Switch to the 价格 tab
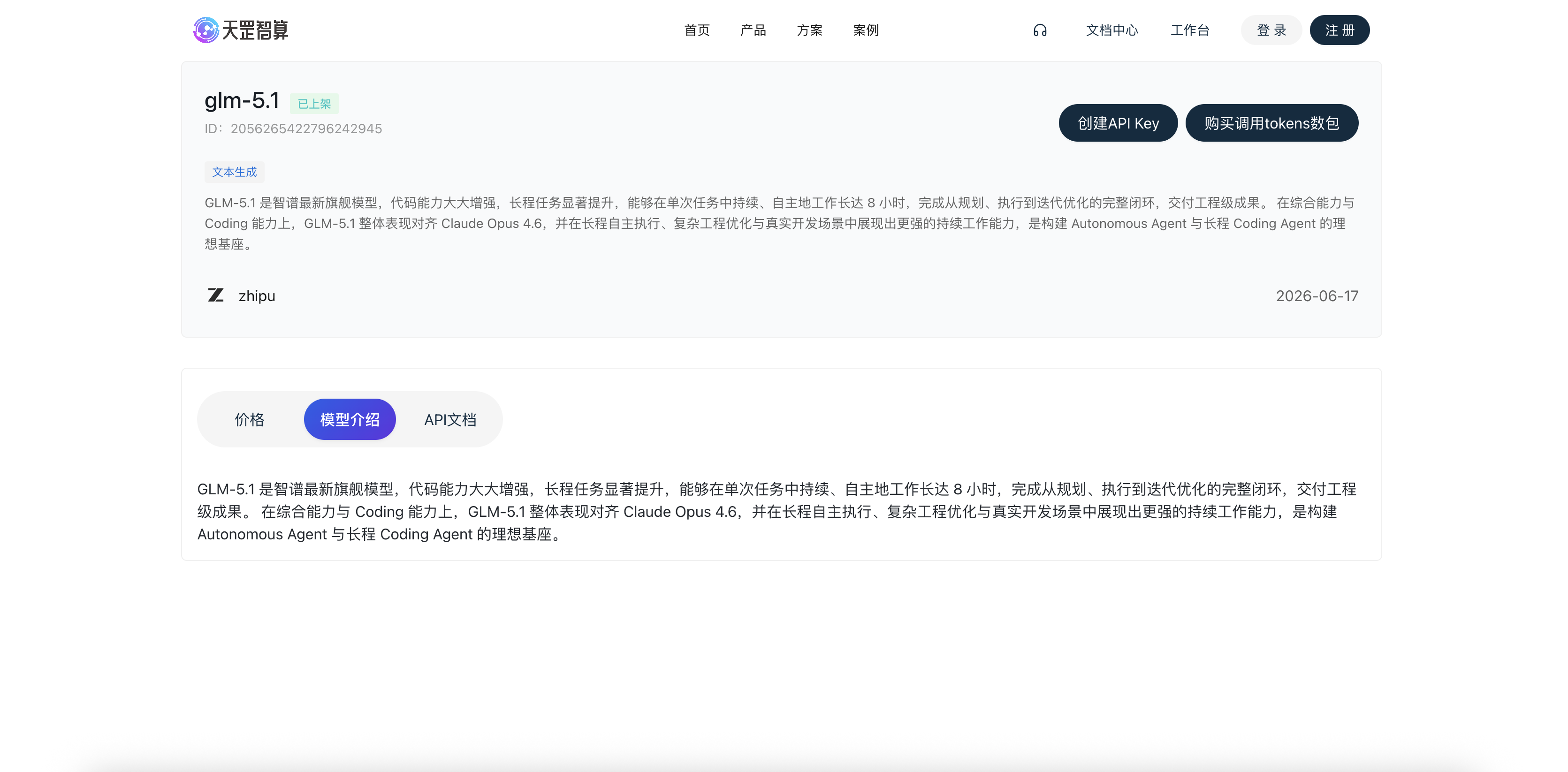 250,419
